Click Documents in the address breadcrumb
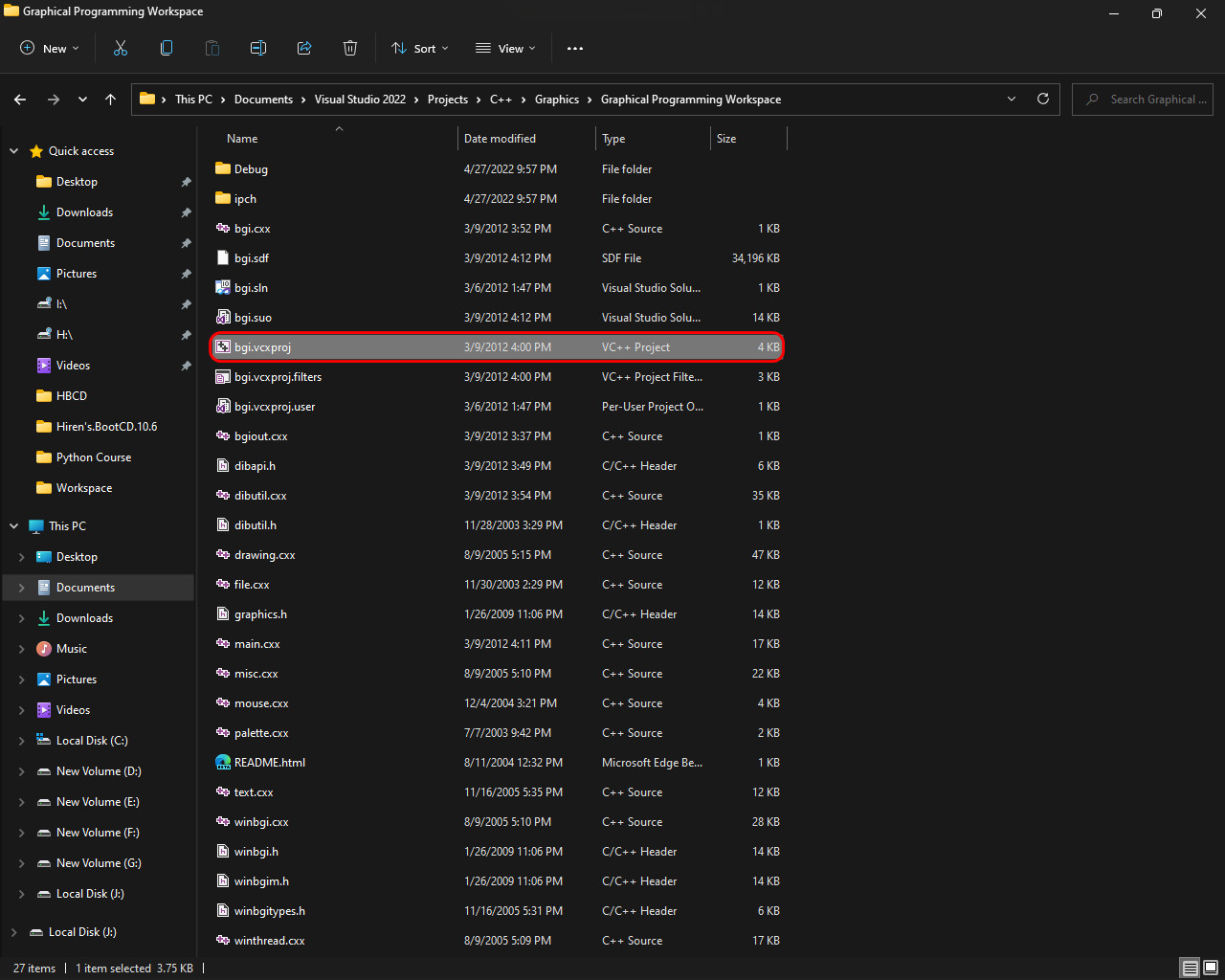Screen dimensions: 1225x980 tap(263, 100)
